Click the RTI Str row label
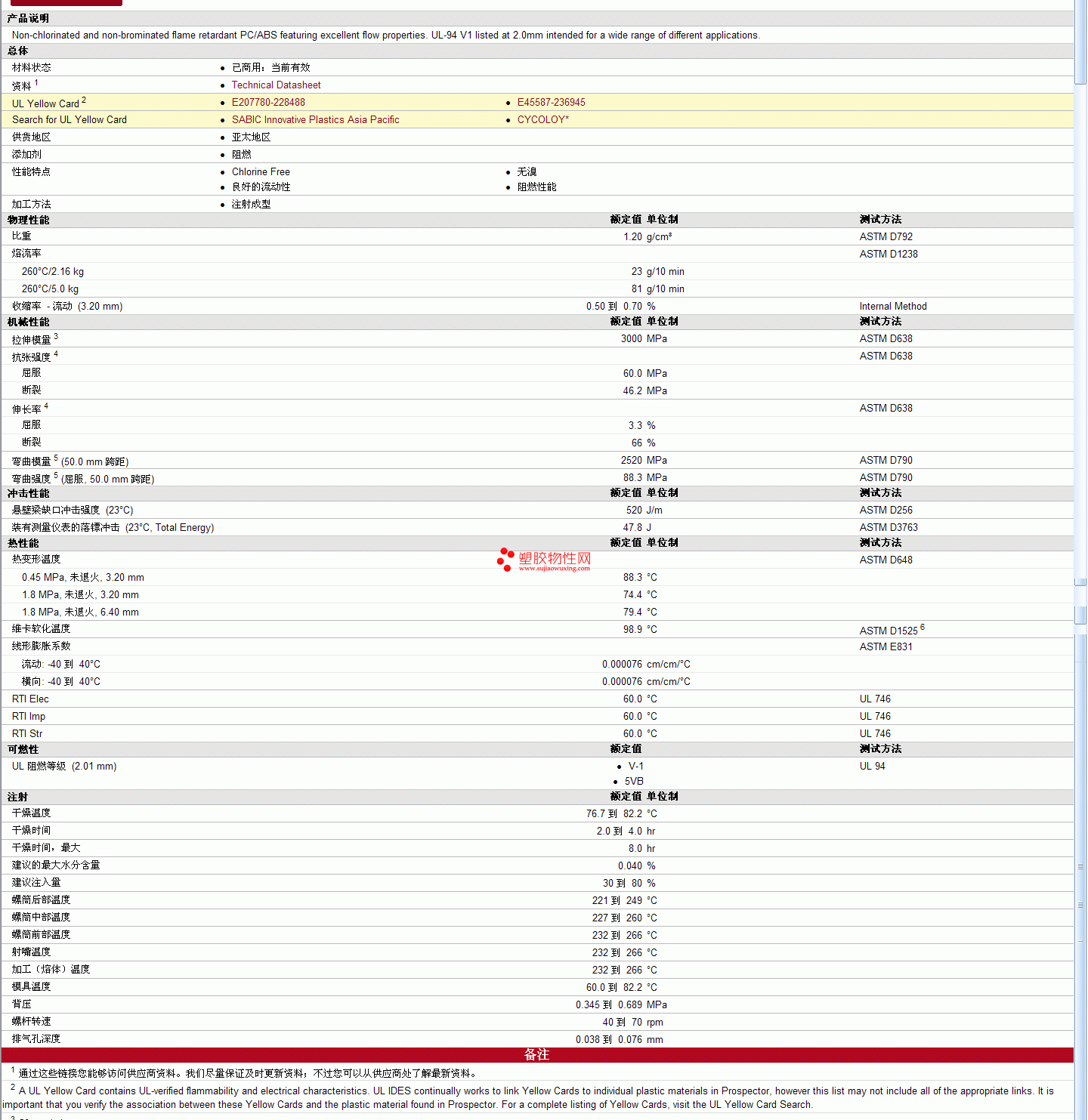Image resolution: width=1088 pixels, height=1120 pixels. pyautogui.click(x=27, y=734)
